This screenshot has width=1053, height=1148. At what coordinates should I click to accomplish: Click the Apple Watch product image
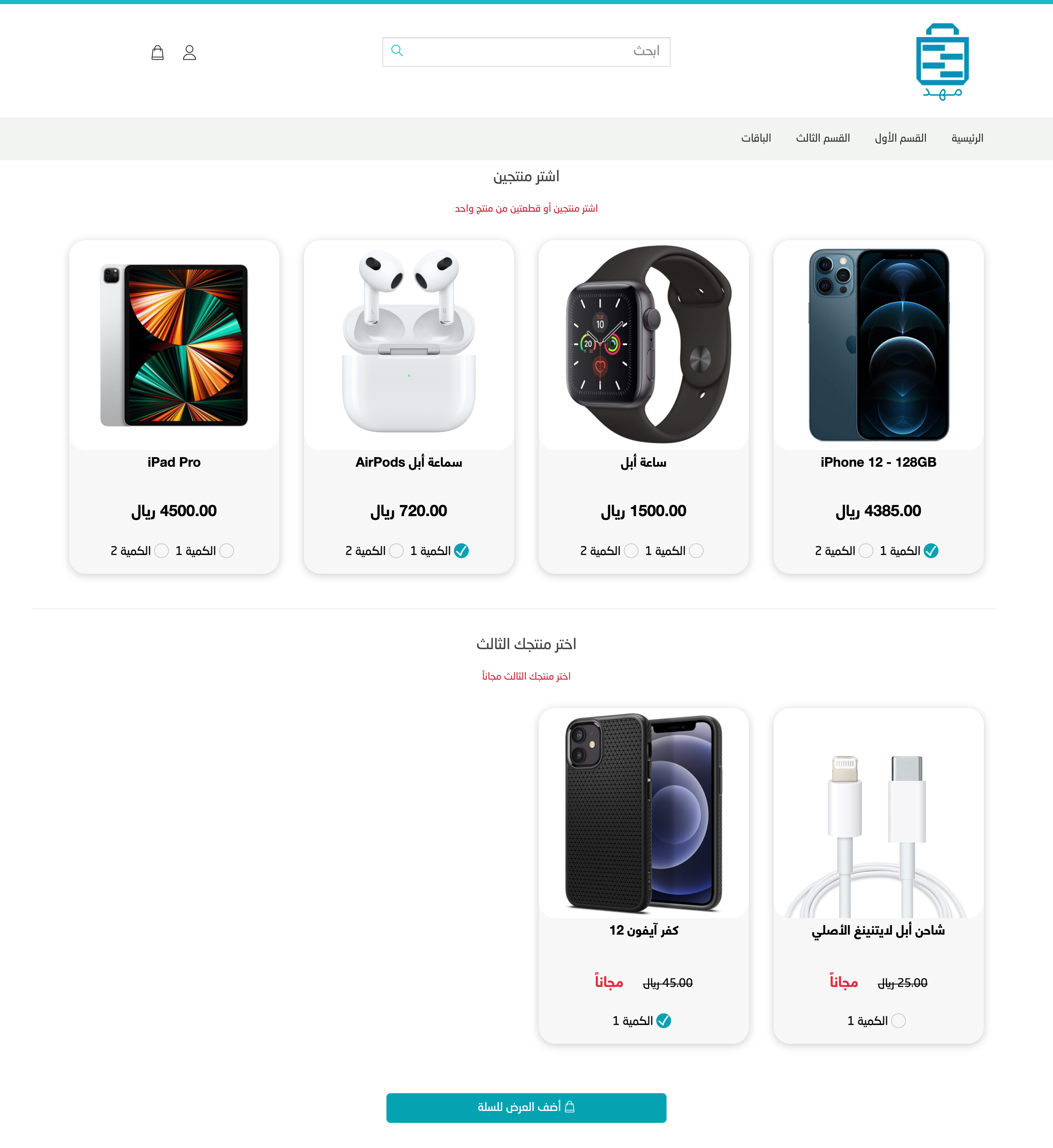pos(644,345)
